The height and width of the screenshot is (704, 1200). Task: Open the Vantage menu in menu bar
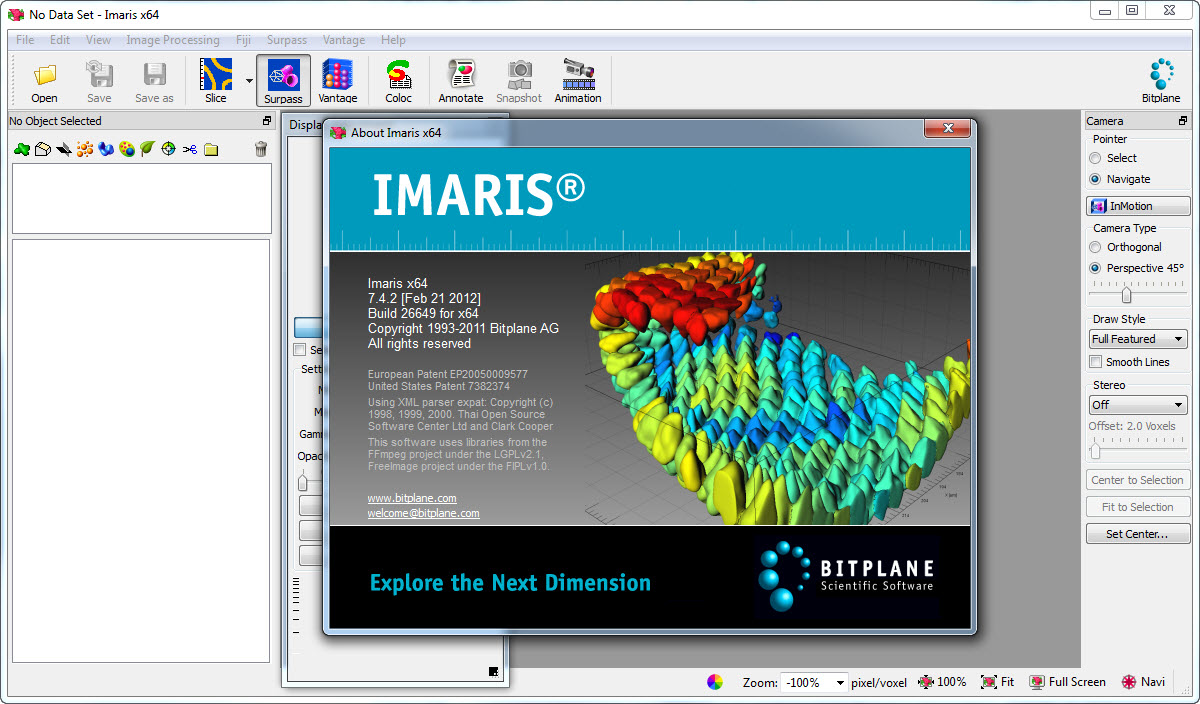pyautogui.click(x=344, y=40)
